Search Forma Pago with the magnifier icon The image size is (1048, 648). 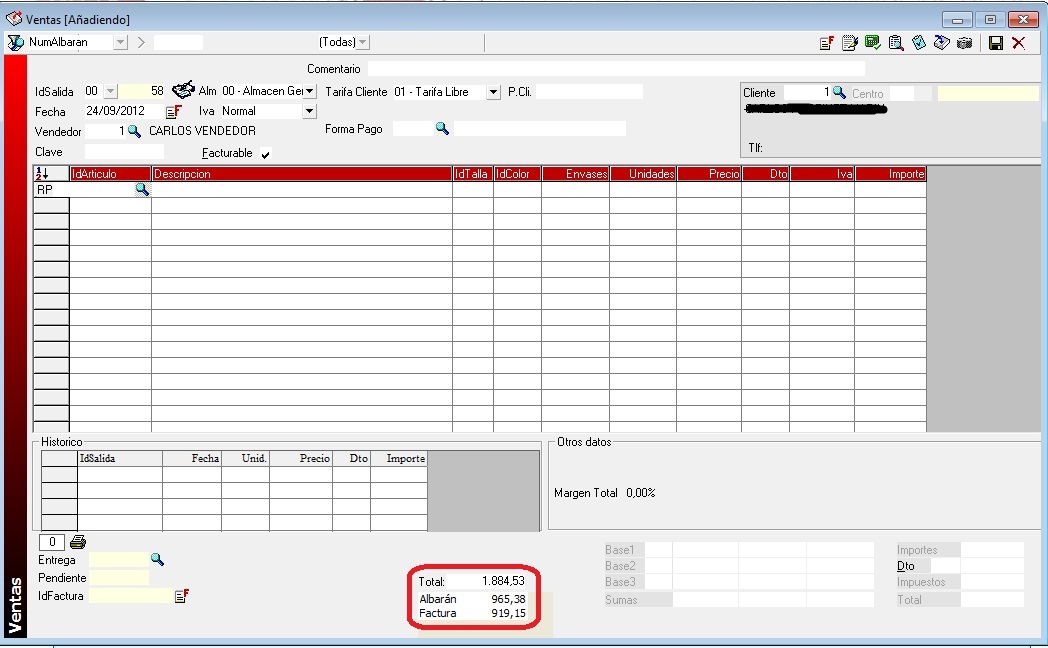coord(442,128)
